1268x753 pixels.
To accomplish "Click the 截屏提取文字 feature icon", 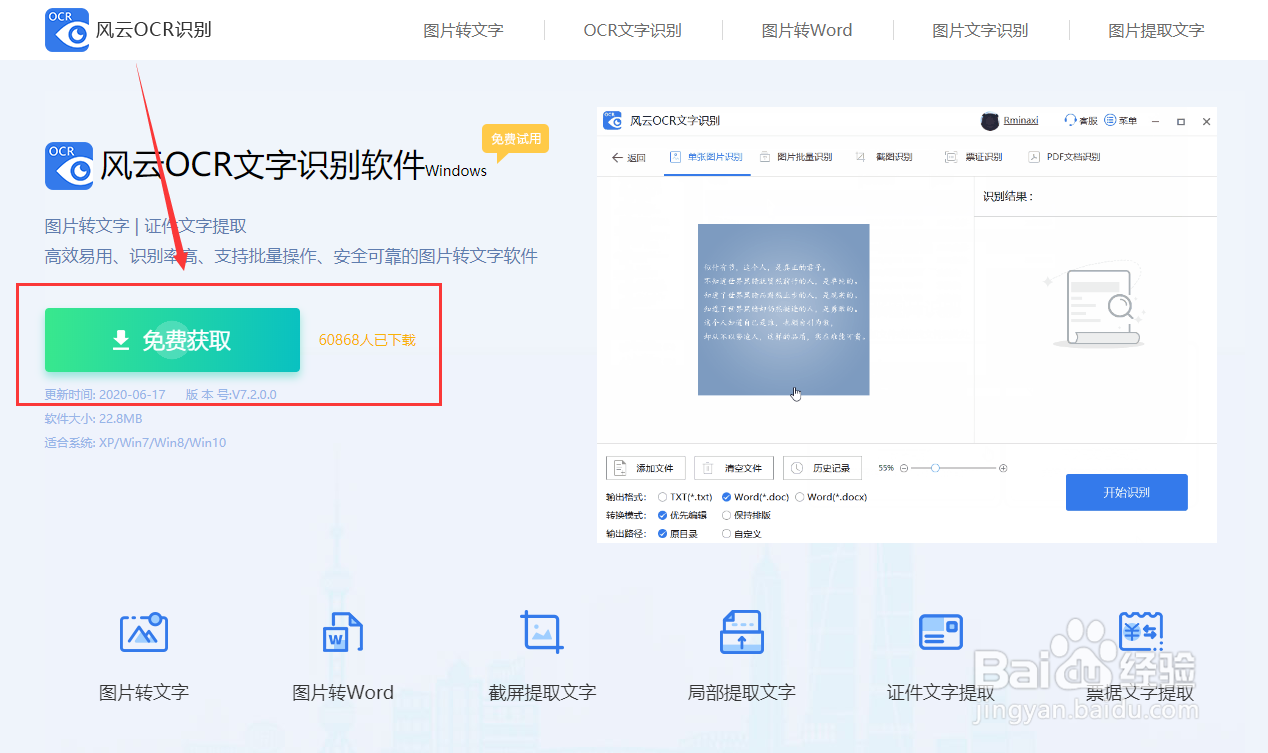I will (542, 631).
